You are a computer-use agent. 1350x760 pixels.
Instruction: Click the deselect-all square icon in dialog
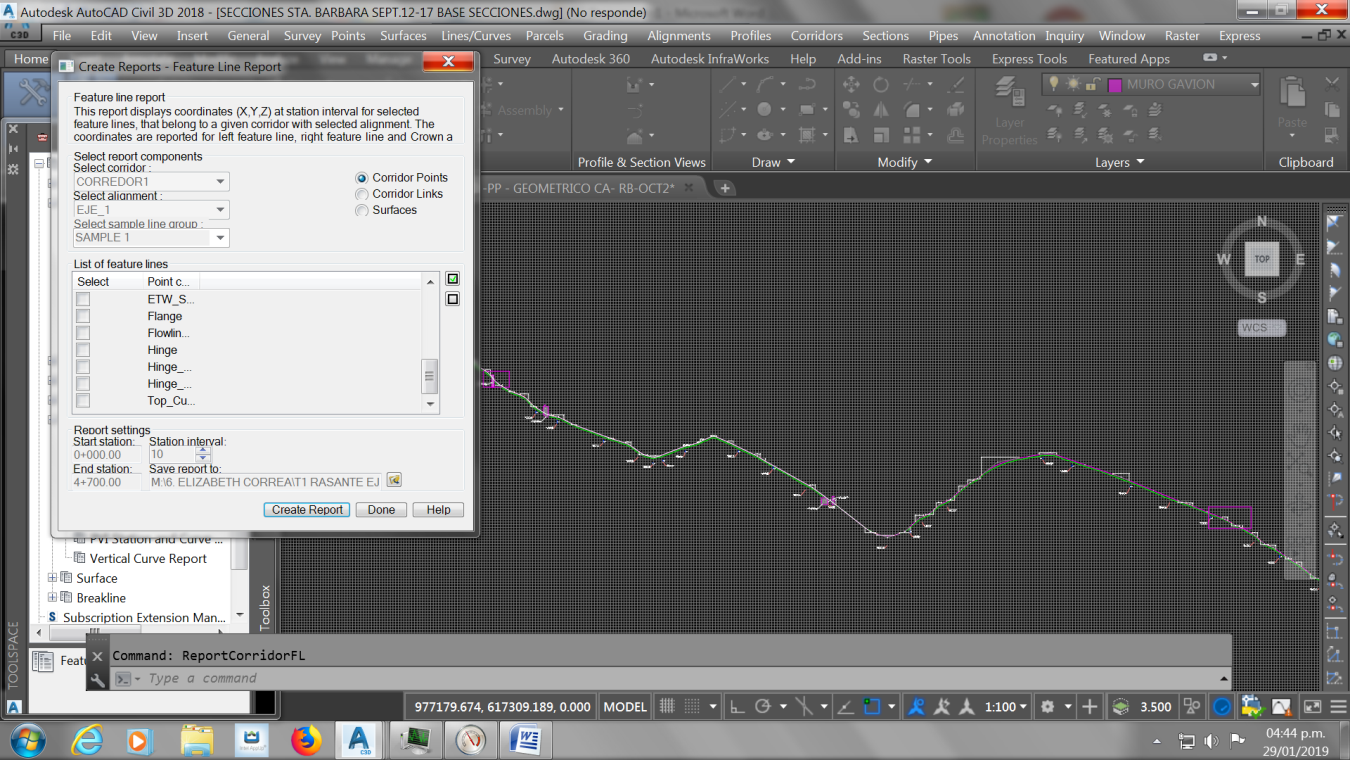point(453,299)
